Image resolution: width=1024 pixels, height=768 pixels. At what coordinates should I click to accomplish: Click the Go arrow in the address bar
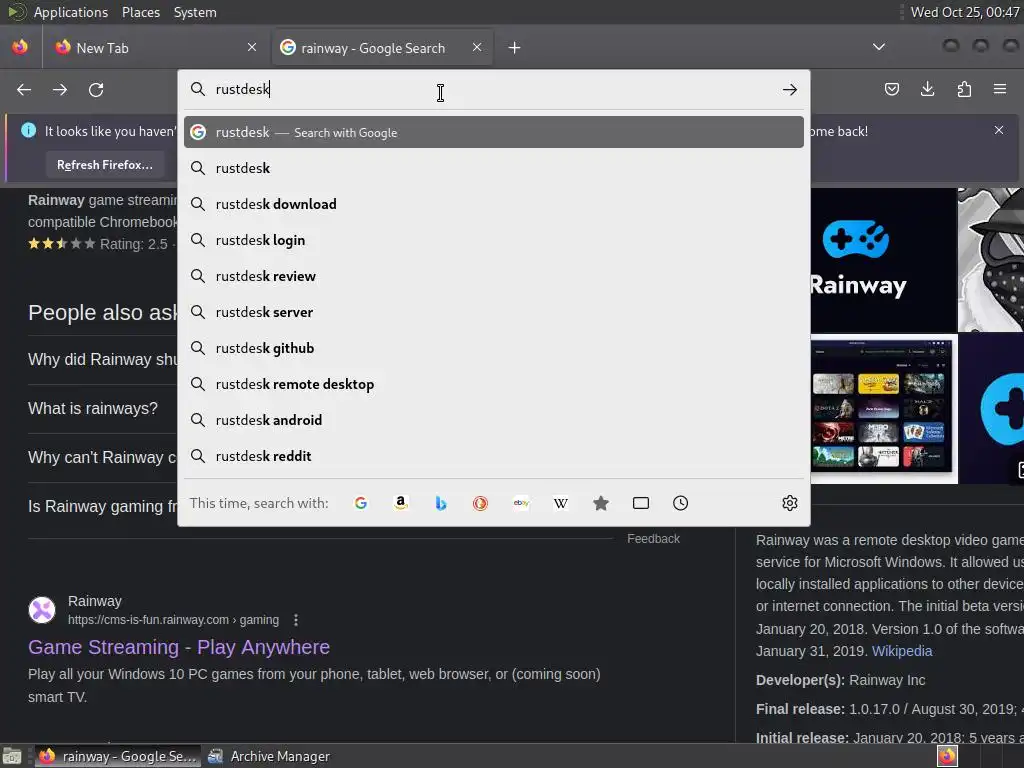tap(790, 89)
